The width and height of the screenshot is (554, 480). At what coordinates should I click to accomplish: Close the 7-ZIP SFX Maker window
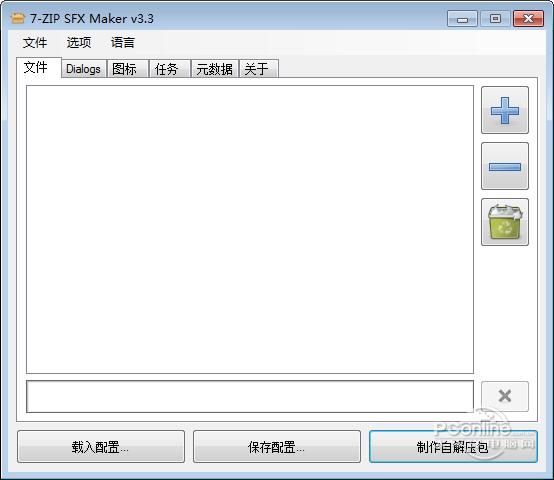click(528, 19)
